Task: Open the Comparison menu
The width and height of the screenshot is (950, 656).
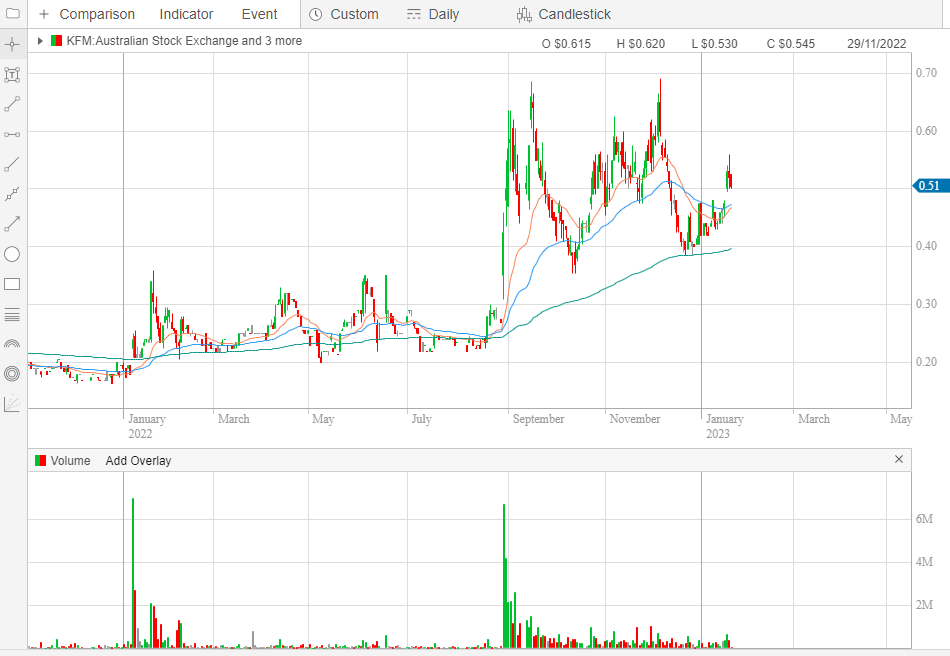Action: pyautogui.click(x=97, y=14)
